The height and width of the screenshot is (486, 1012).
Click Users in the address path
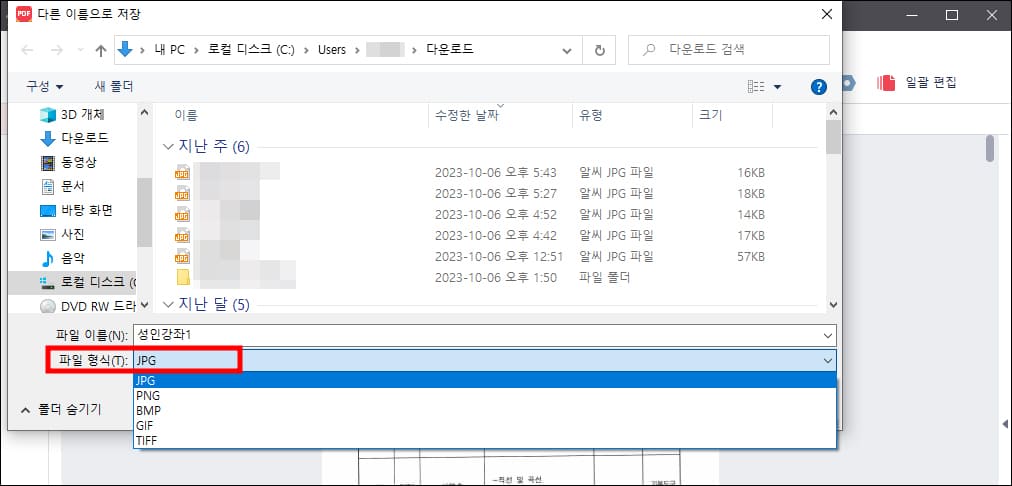click(x=332, y=50)
